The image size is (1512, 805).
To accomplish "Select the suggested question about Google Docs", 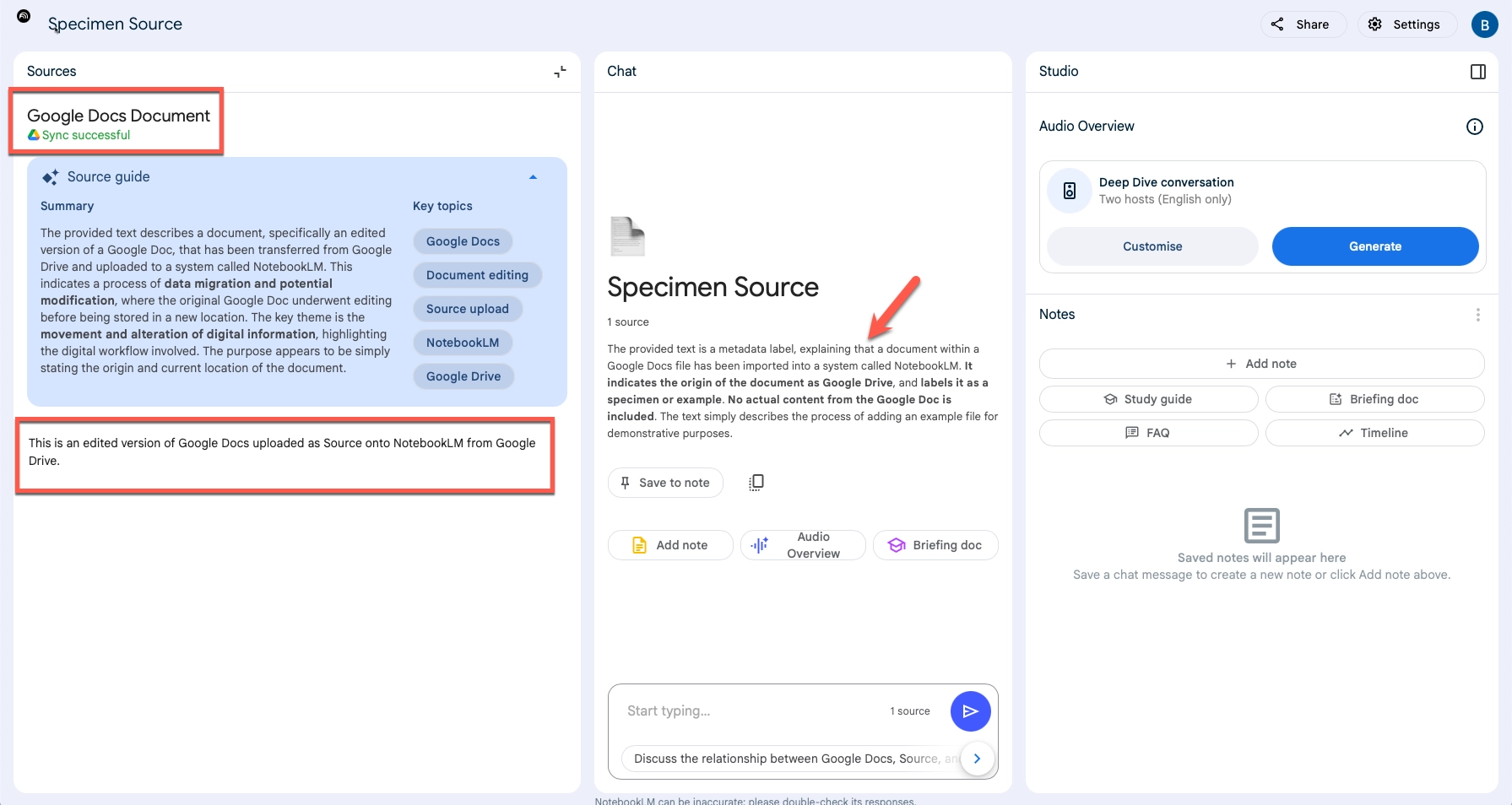I will (x=791, y=759).
